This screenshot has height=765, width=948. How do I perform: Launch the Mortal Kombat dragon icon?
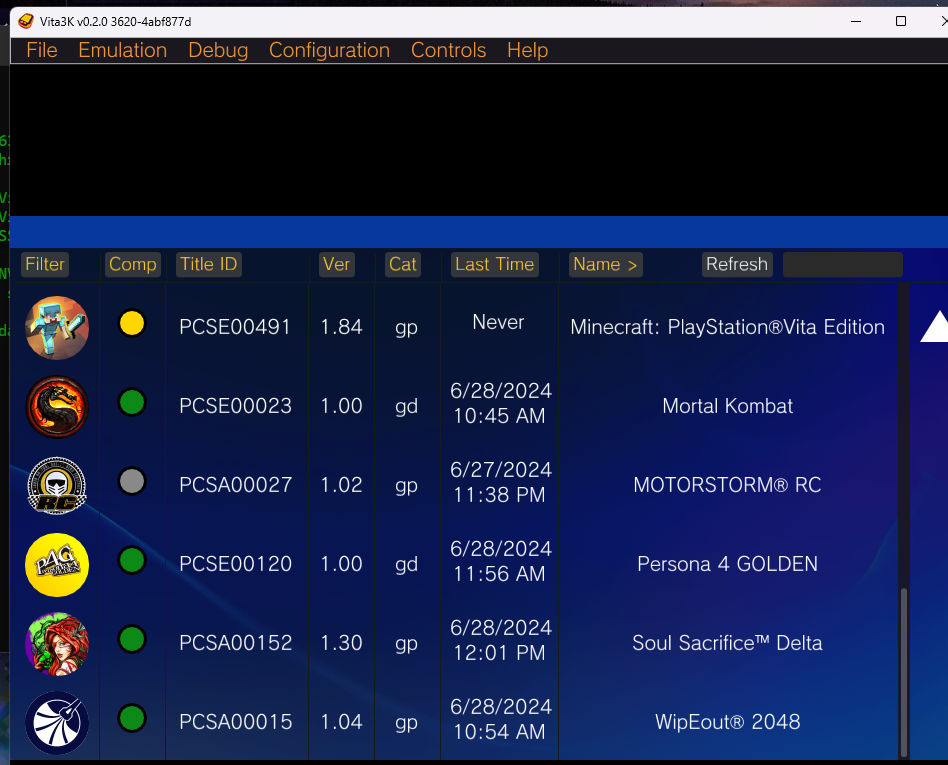pos(57,406)
